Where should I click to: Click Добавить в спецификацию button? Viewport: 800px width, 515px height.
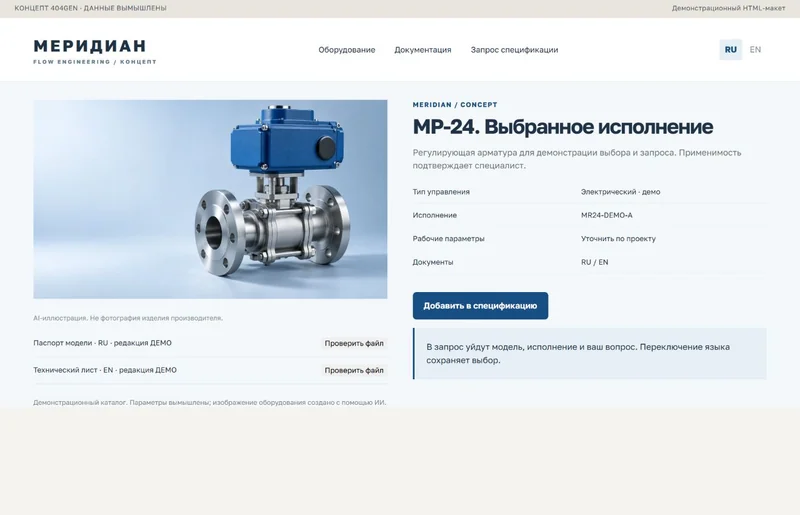480,306
